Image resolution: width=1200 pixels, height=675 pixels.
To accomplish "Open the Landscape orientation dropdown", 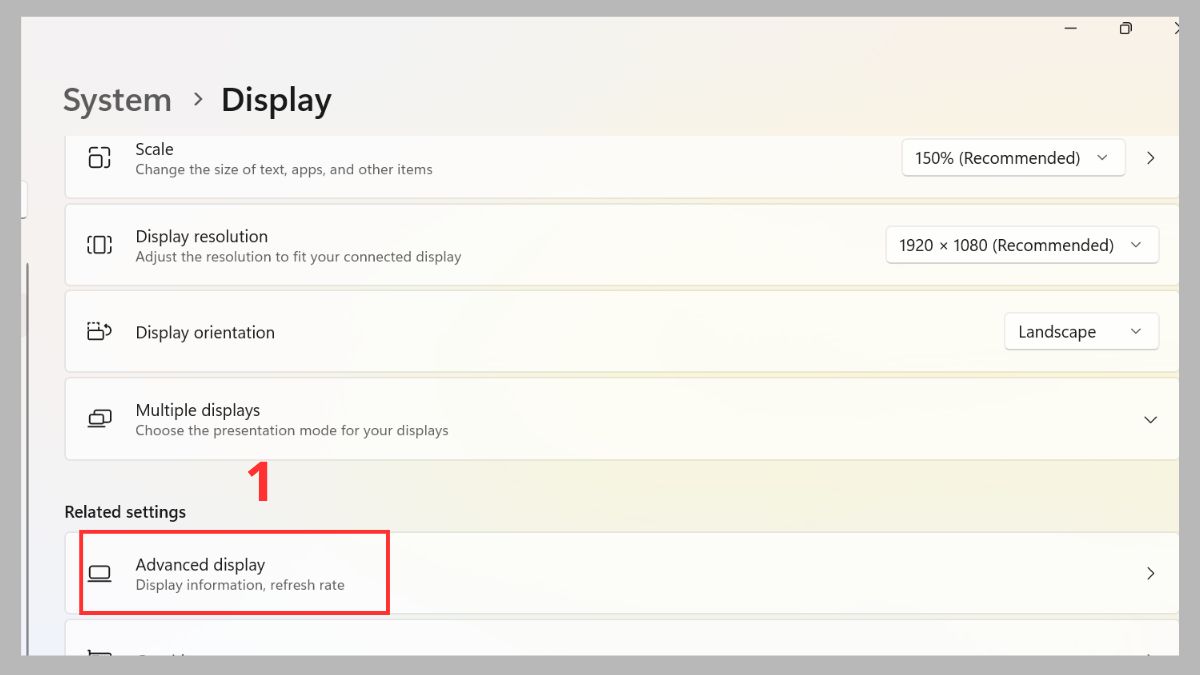I will [1081, 331].
